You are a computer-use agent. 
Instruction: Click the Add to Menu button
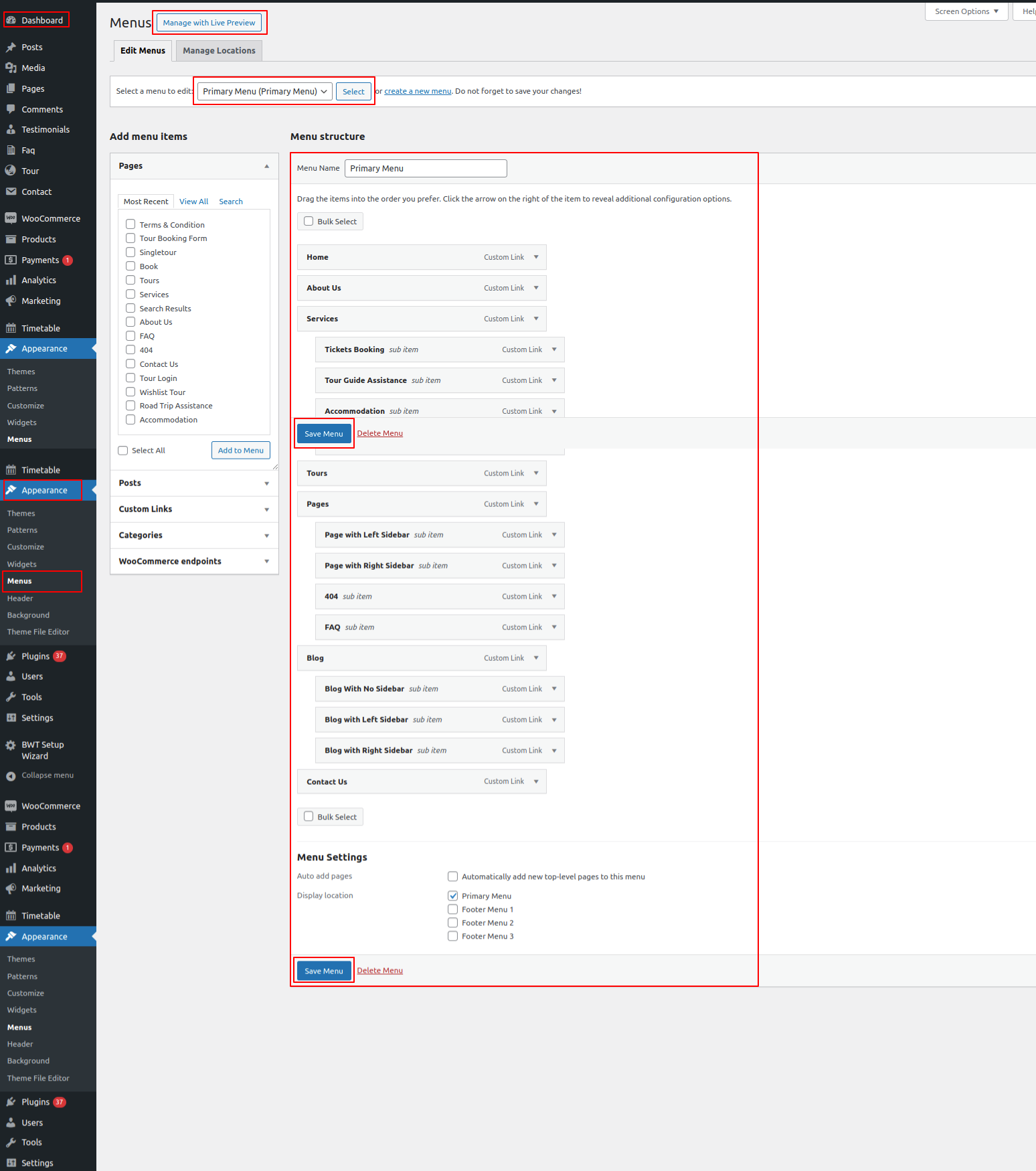coord(240,451)
